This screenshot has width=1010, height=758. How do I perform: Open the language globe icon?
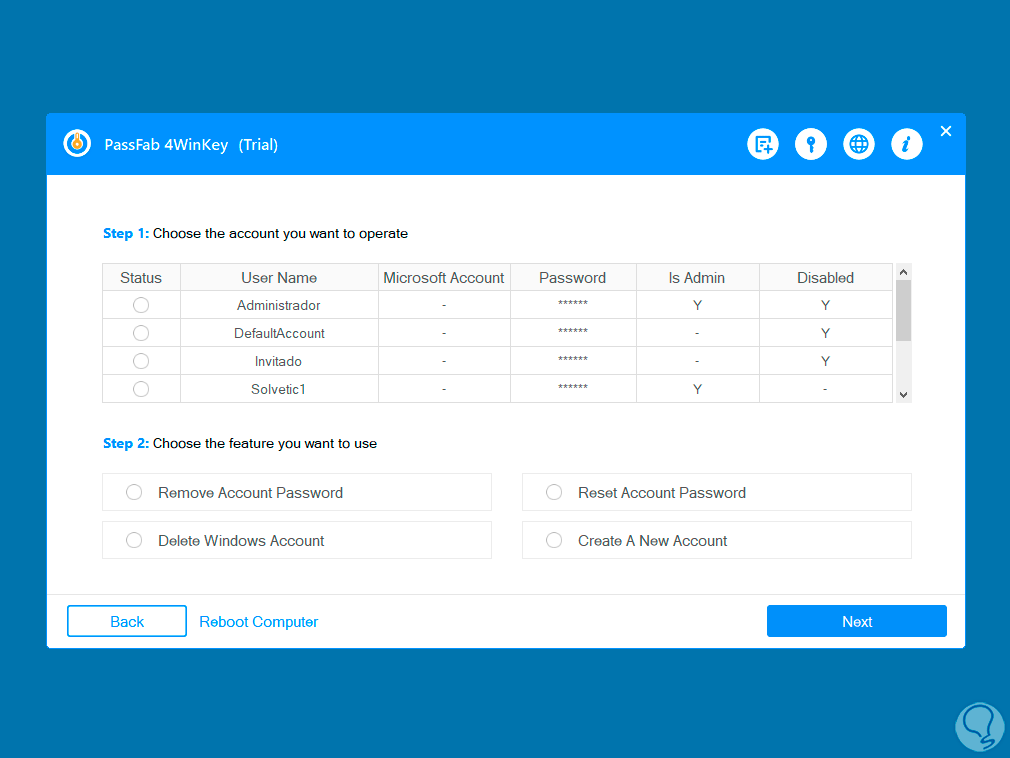click(x=859, y=144)
